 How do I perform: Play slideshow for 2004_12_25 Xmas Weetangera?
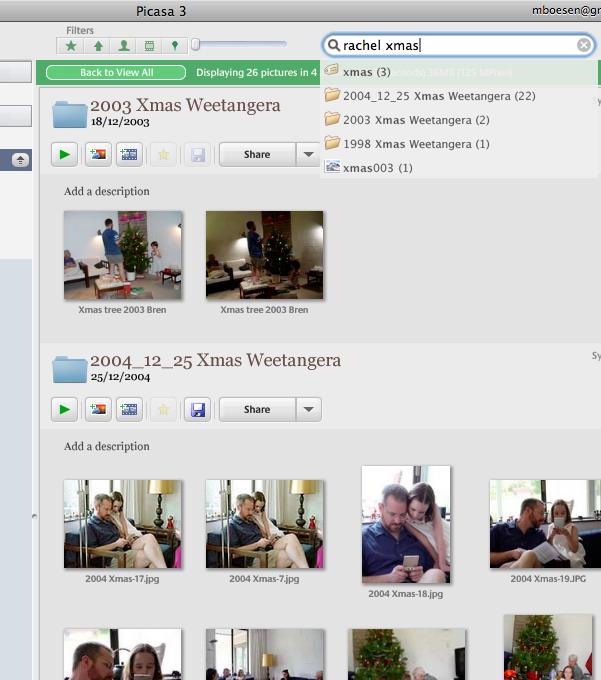point(64,409)
